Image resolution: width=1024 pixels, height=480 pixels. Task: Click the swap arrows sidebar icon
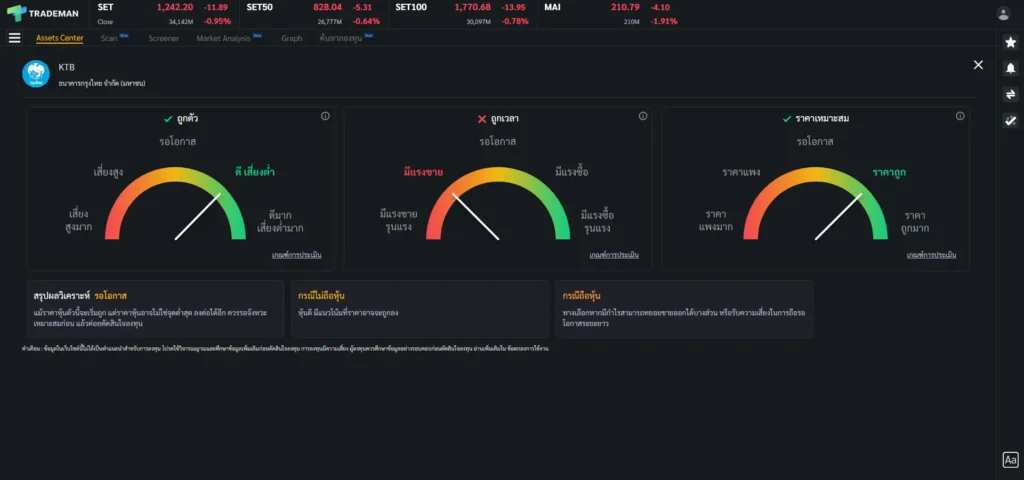pyautogui.click(x=1010, y=95)
